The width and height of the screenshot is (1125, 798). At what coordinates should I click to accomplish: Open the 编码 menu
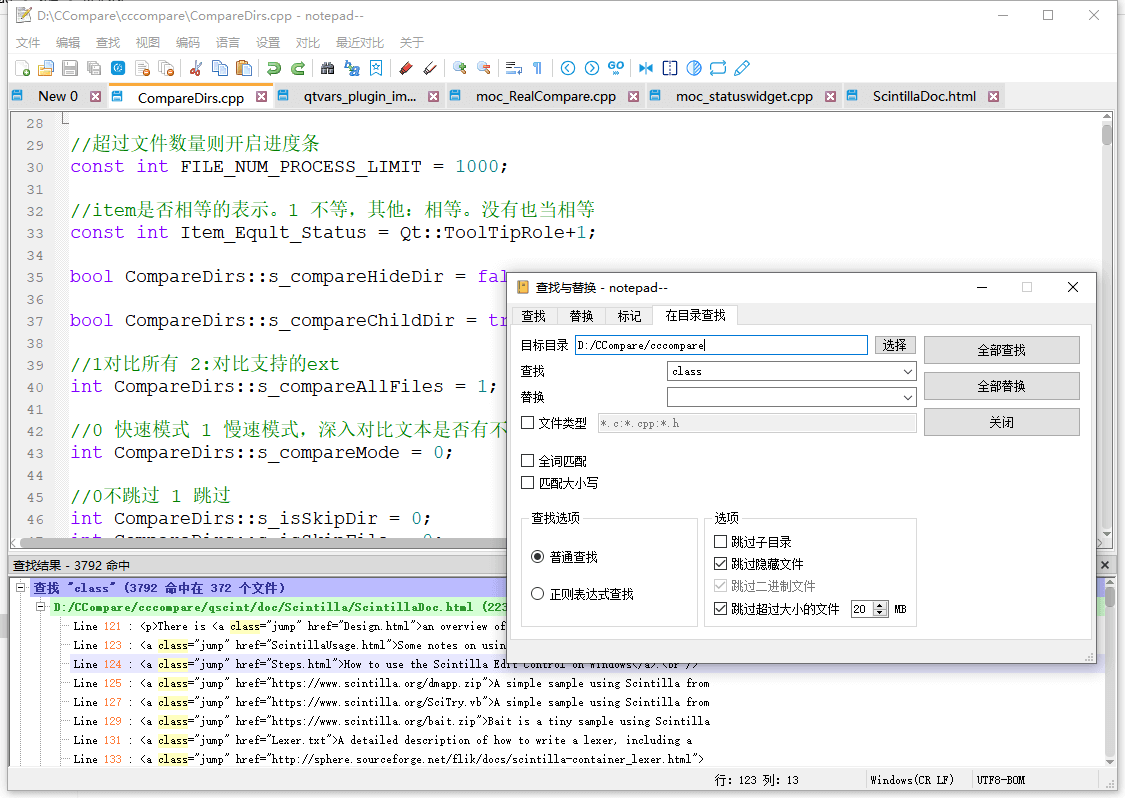187,43
